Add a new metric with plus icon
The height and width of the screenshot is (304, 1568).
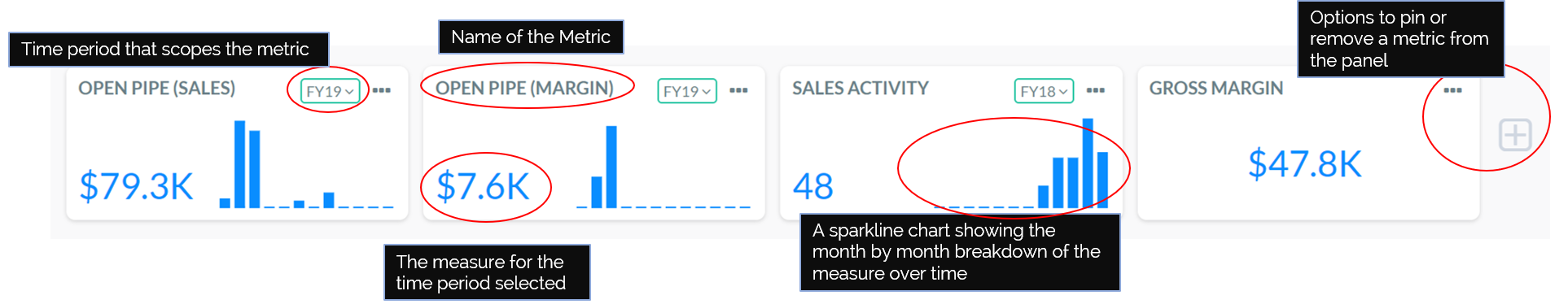tap(1515, 134)
